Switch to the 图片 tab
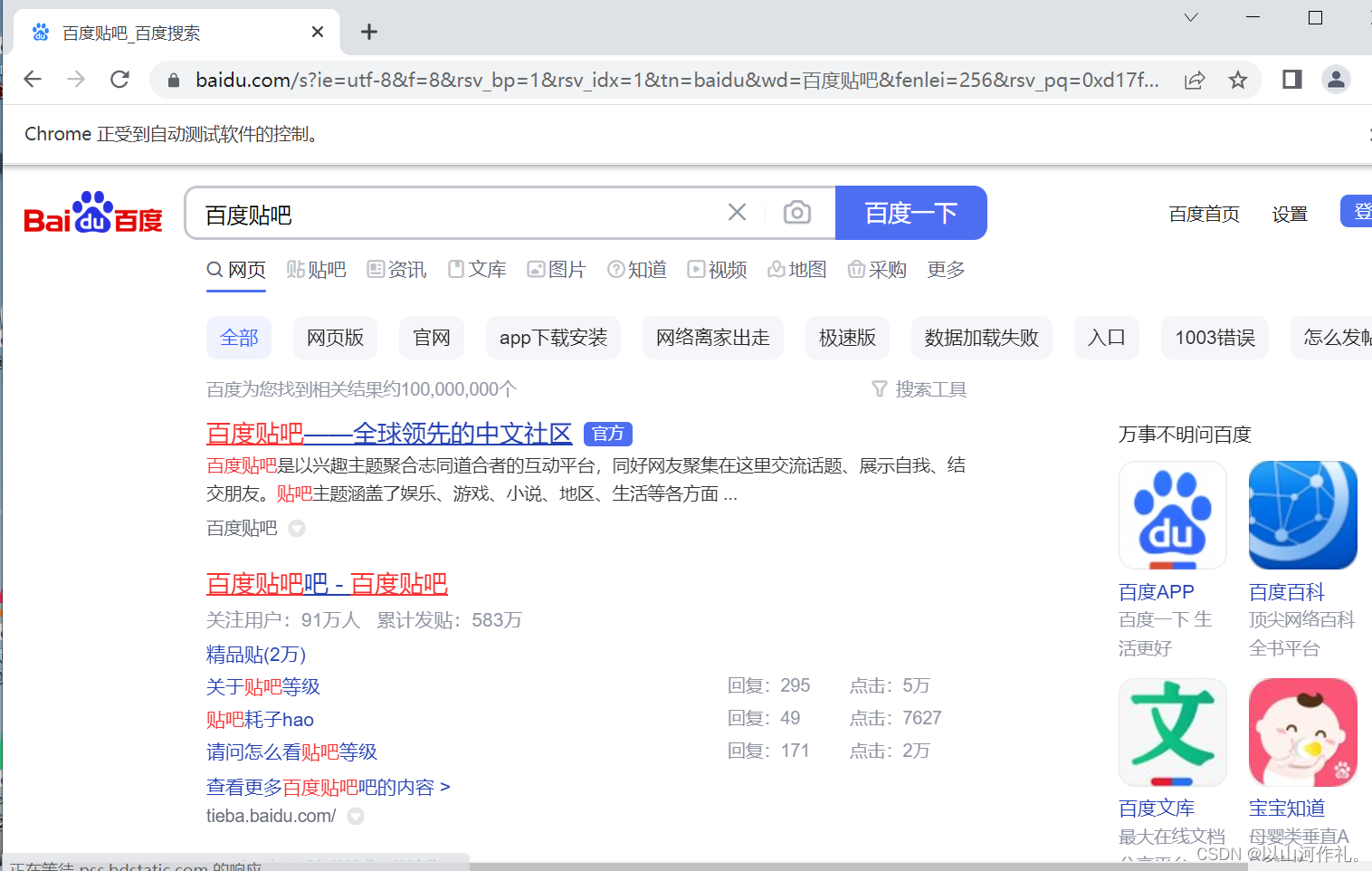Image resolution: width=1372 pixels, height=871 pixels. click(x=557, y=270)
